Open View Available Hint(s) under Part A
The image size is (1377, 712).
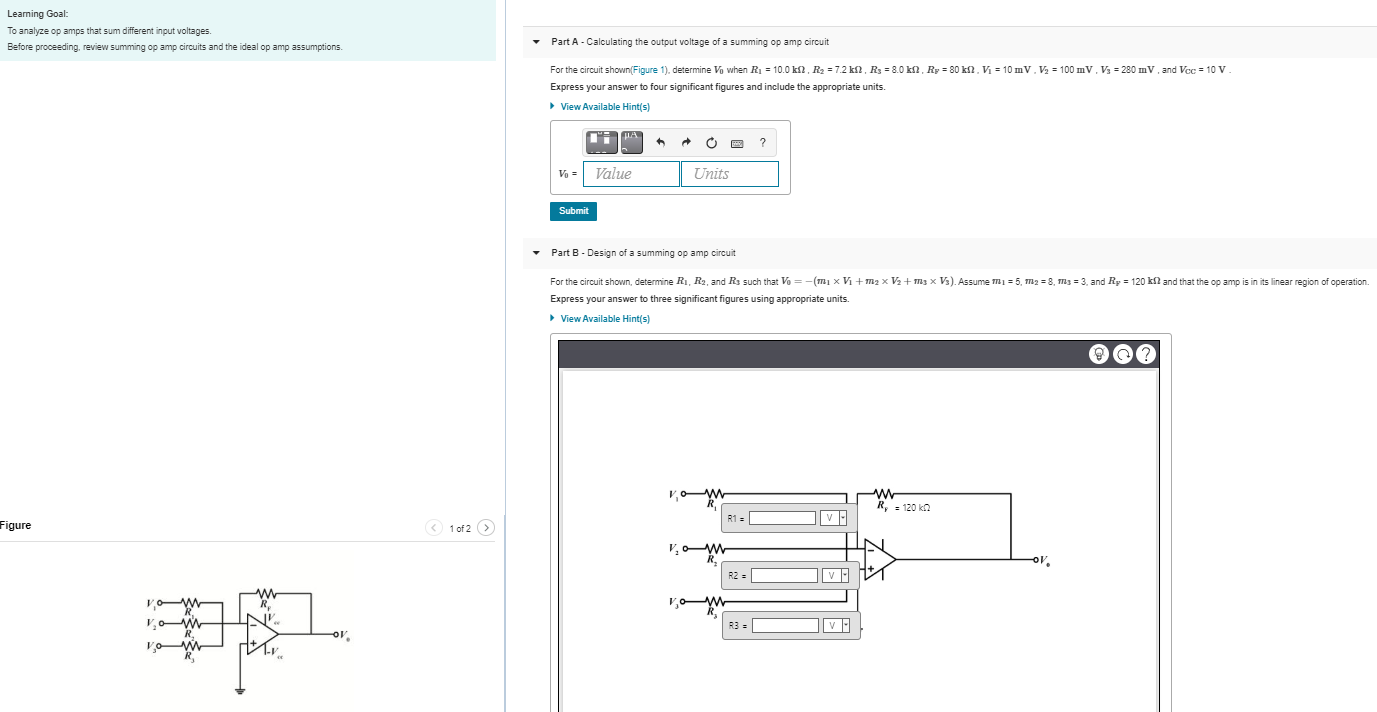pos(604,106)
